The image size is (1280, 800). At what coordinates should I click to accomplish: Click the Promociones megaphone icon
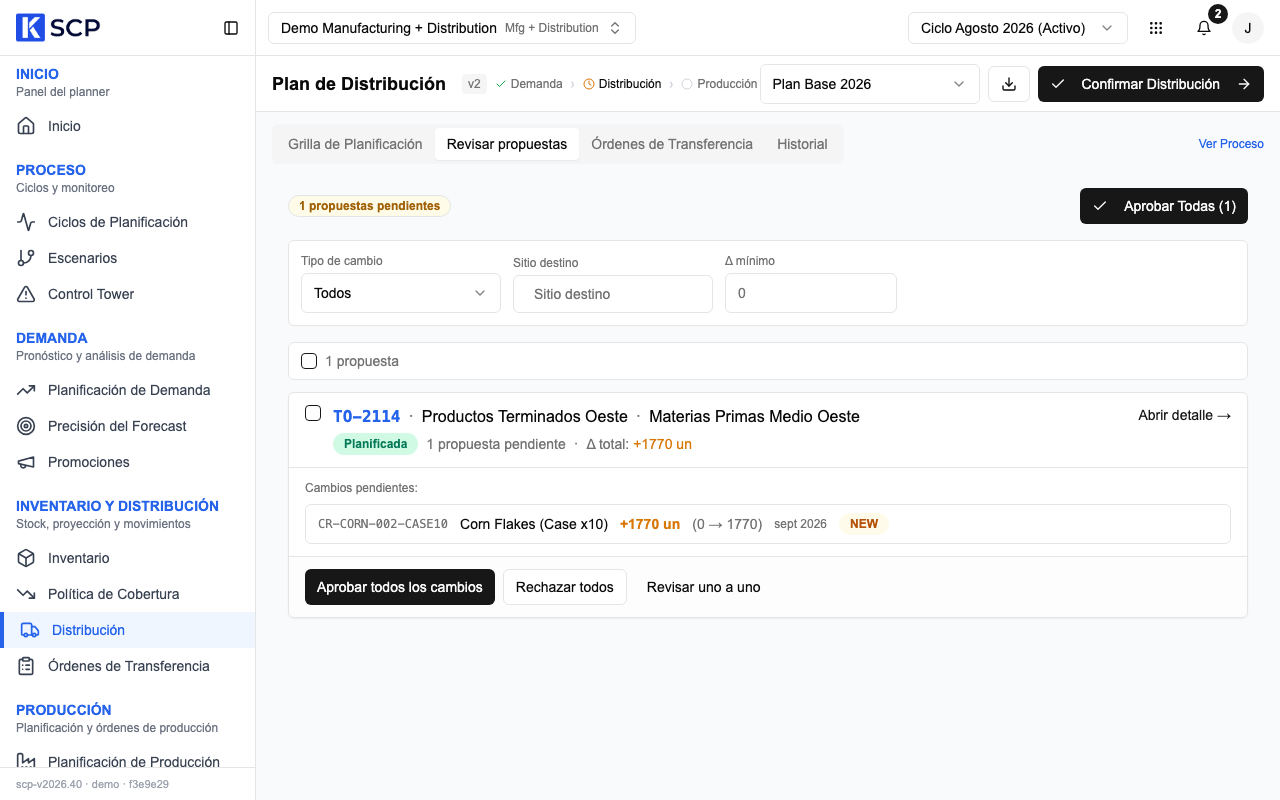pyautogui.click(x=27, y=462)
